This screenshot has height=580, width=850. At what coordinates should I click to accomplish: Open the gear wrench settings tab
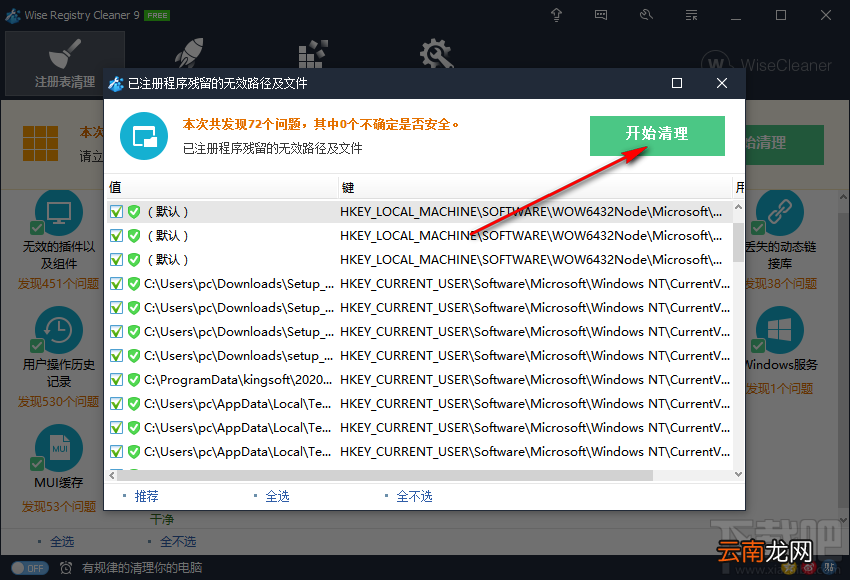click(x=436, y=53)
